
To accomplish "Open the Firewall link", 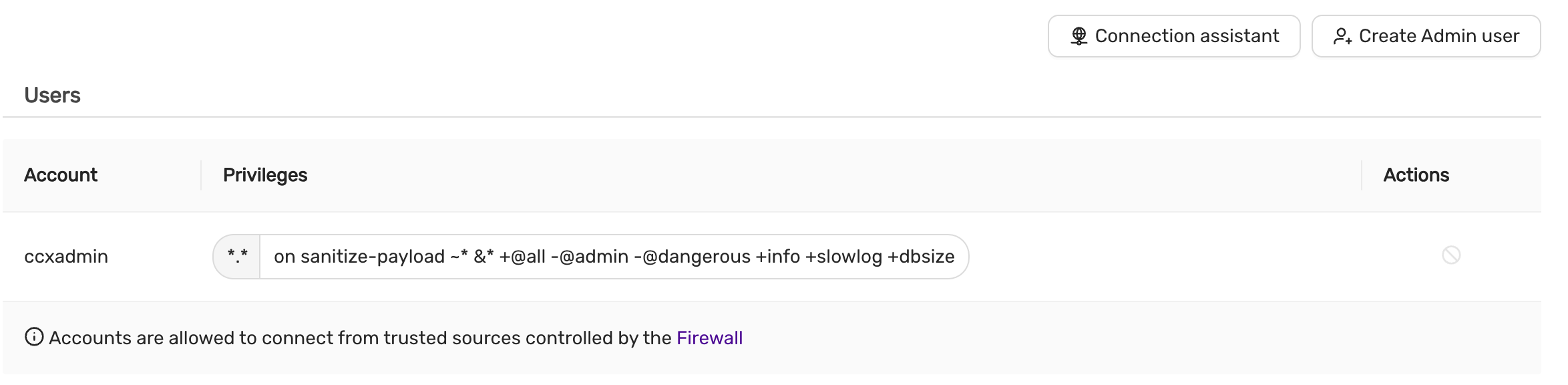I will click(x=709, y=338).
